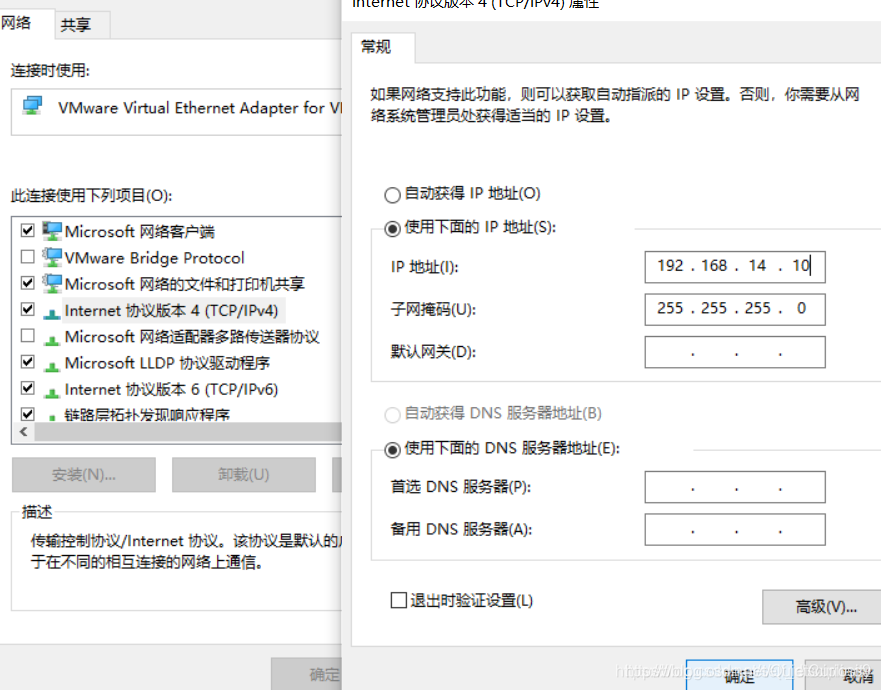Check the VMware Bridge Protocol checkbox
The image size is (881, 690).
pyautogui.click(x=27, y=256)
